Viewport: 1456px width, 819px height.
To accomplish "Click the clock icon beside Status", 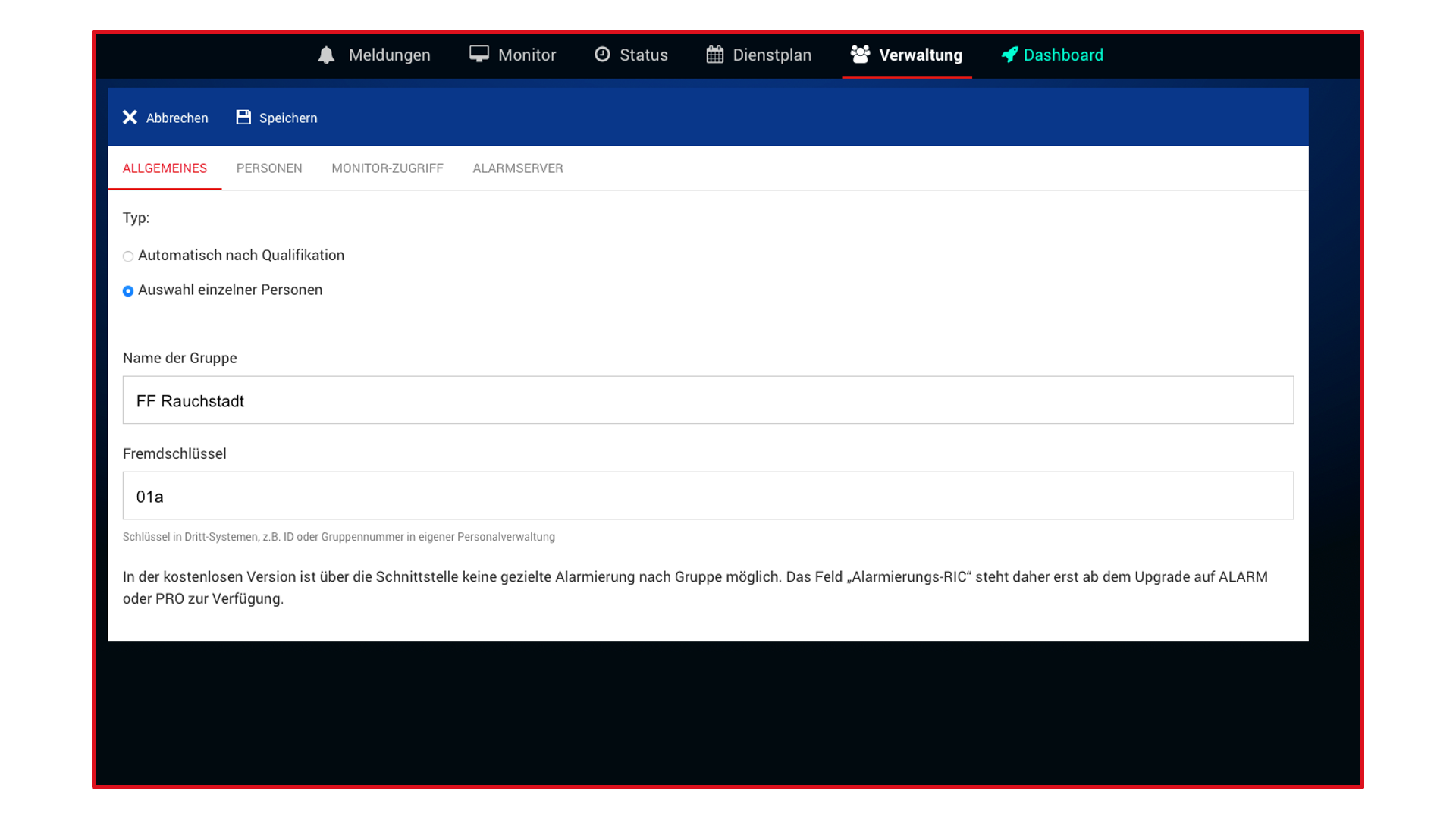I will pos(602,54).
